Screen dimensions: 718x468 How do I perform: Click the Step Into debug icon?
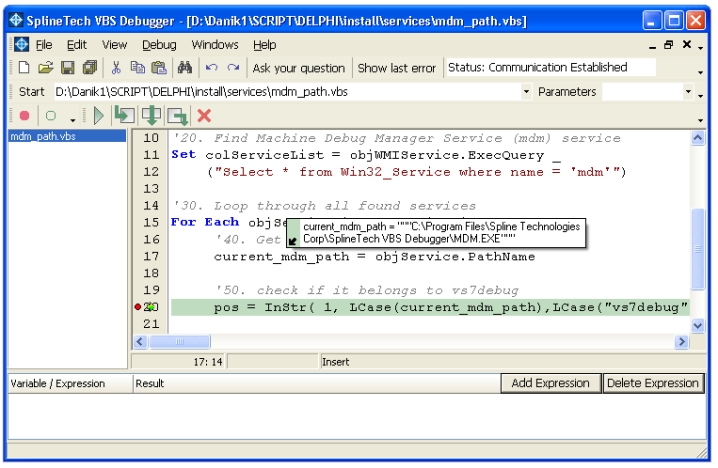(124, 116)
